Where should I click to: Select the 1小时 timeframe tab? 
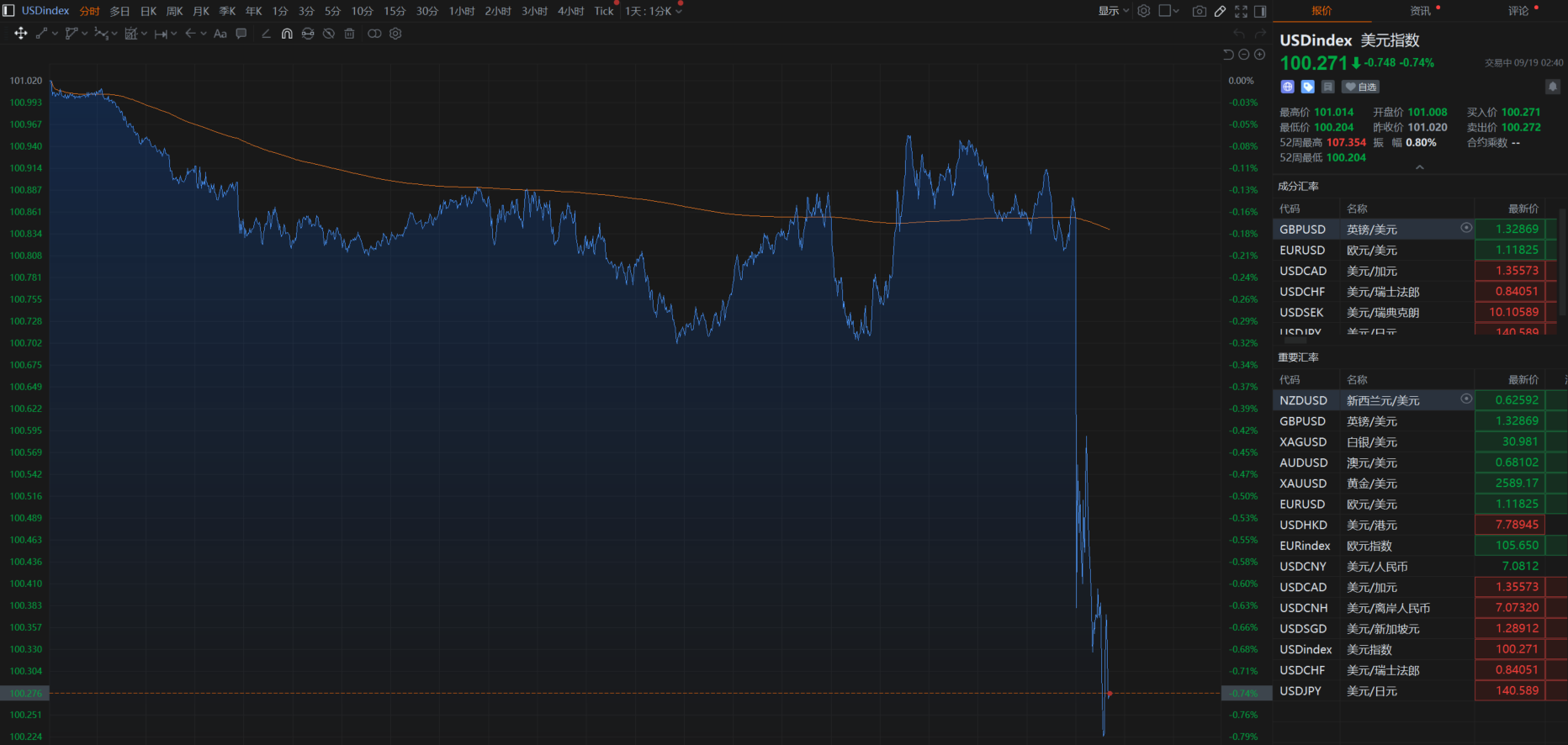pyautogui.click(x=462, y=11)
